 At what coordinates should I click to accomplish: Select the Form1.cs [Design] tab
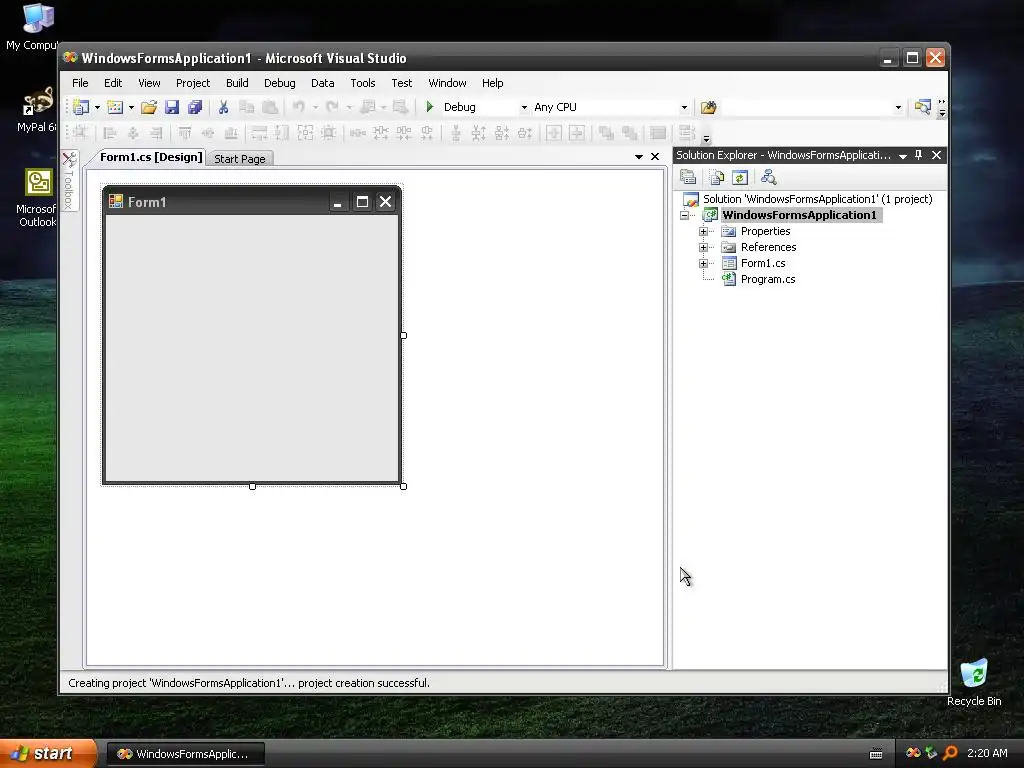[x=151, y=157]
